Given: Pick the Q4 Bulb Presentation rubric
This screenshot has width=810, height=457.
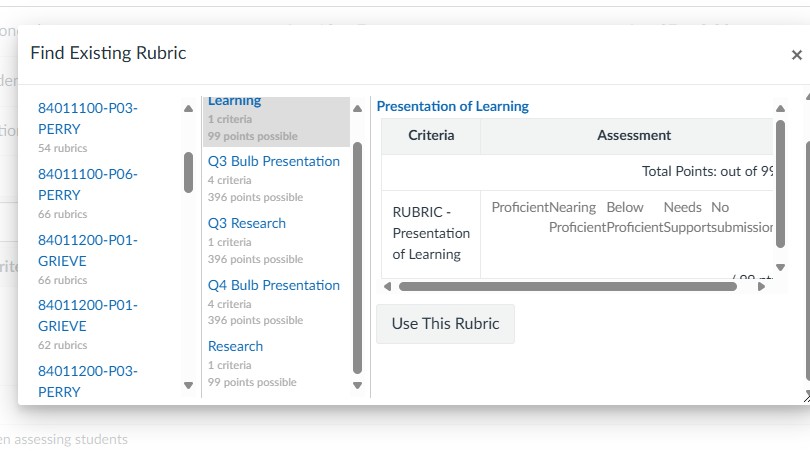Looking at the screenshot, I should pyautogui.click(x=273, y=285).
